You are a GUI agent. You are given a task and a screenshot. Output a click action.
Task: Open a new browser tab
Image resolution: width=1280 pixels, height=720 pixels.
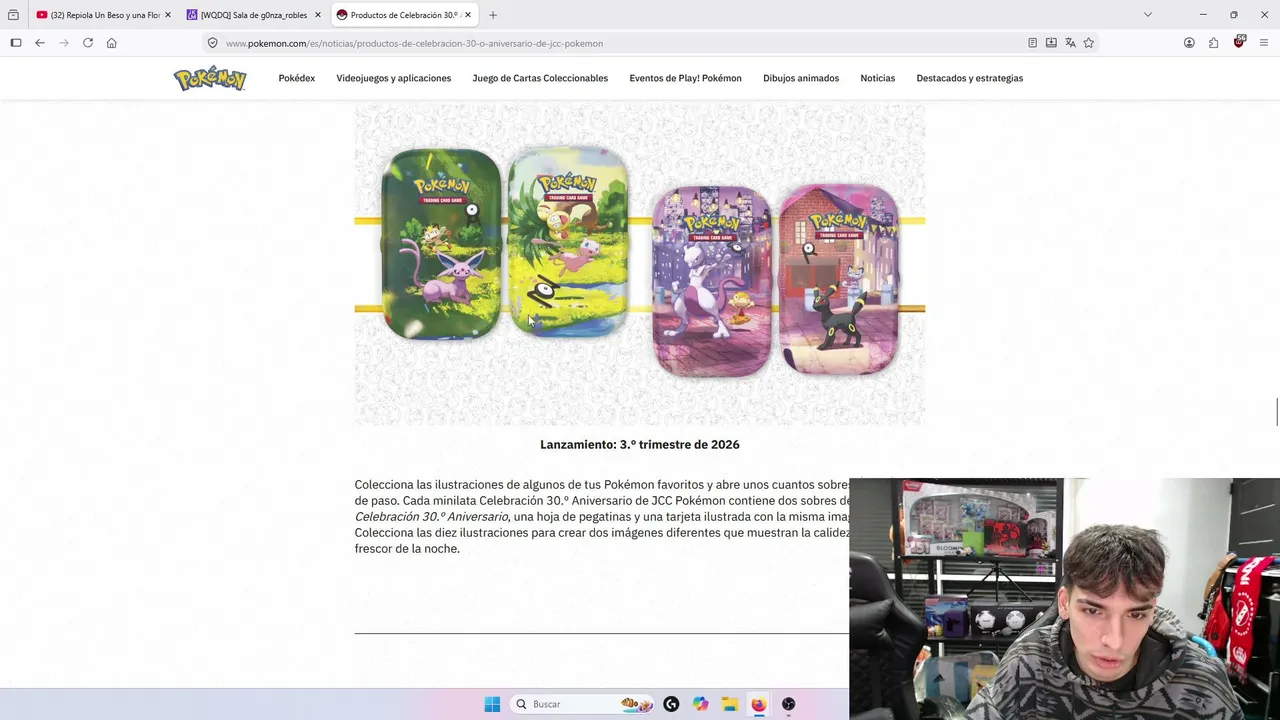pyautogui.click(x=493, y=15)
